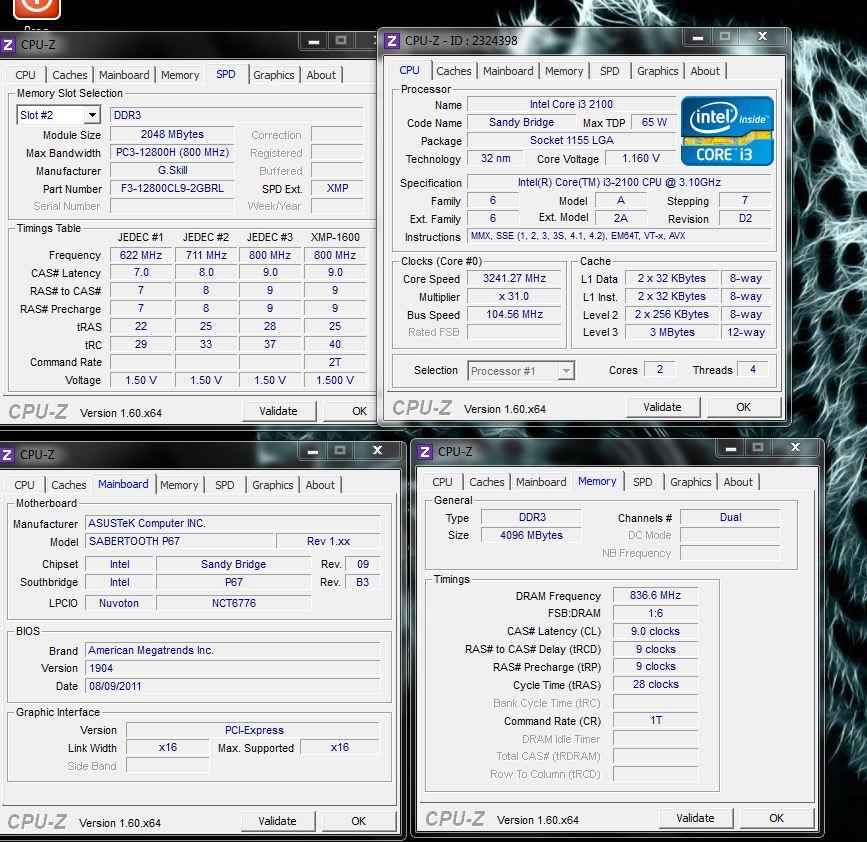Switch to CPU tab in Mainboard window
Image resolution: width=867 pixels, height=842 pixels.
[24, 485]
